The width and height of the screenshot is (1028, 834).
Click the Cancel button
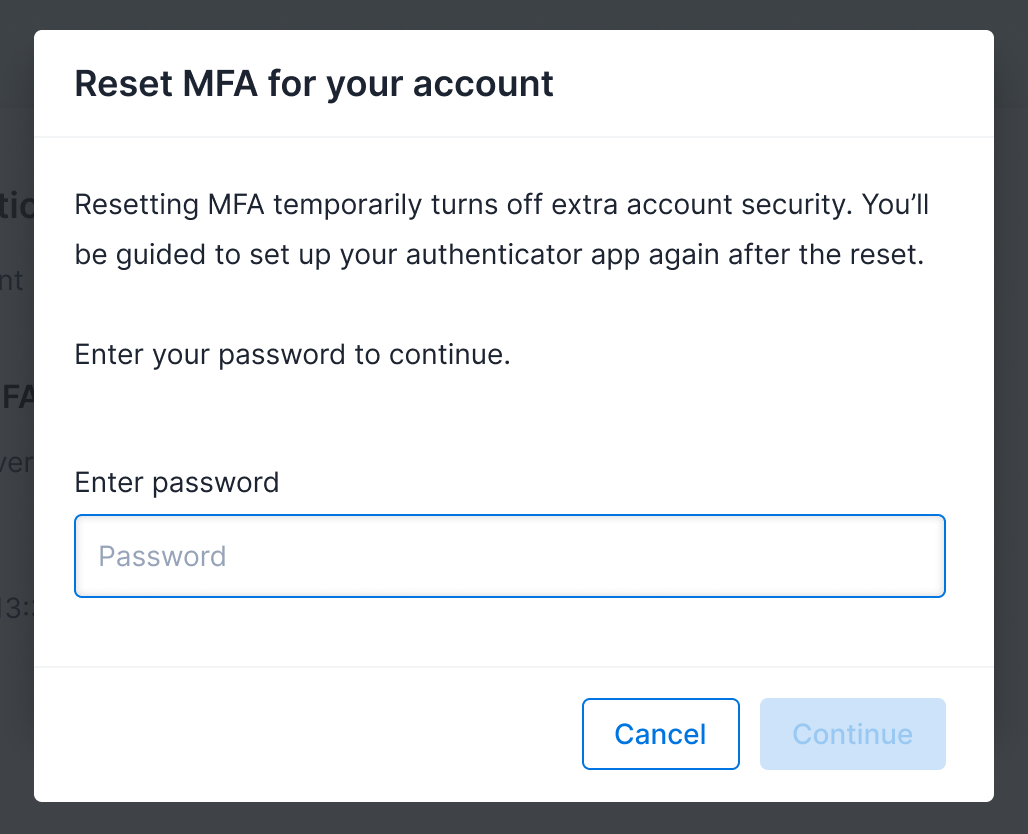click(660, 734)
